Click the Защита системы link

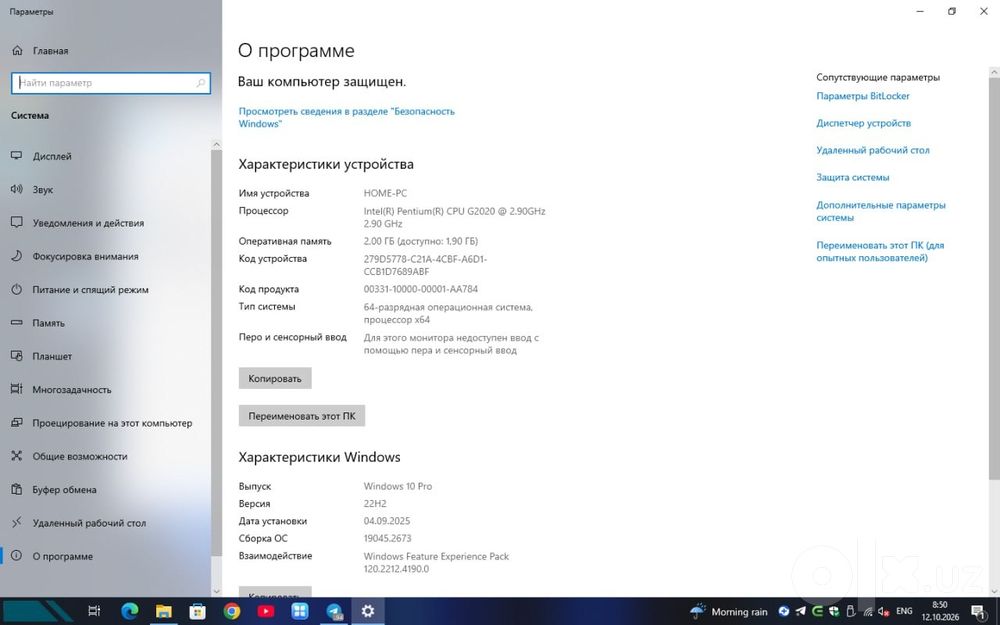click(x=853, y=177)
